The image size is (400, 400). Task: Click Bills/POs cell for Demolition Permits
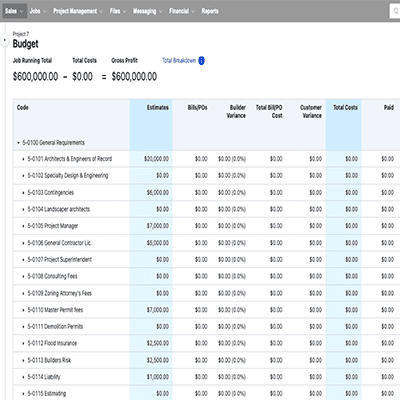[x=201, y=327]
